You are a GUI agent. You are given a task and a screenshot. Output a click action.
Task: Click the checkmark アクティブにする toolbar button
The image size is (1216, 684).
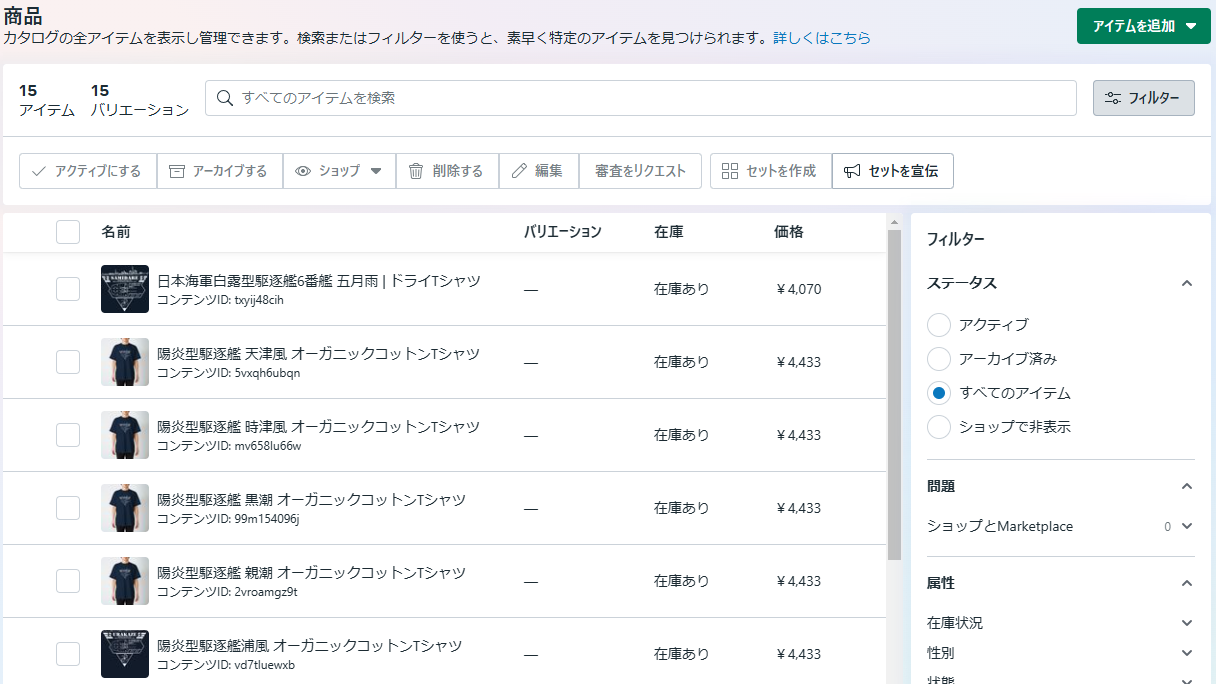[88, 171]
